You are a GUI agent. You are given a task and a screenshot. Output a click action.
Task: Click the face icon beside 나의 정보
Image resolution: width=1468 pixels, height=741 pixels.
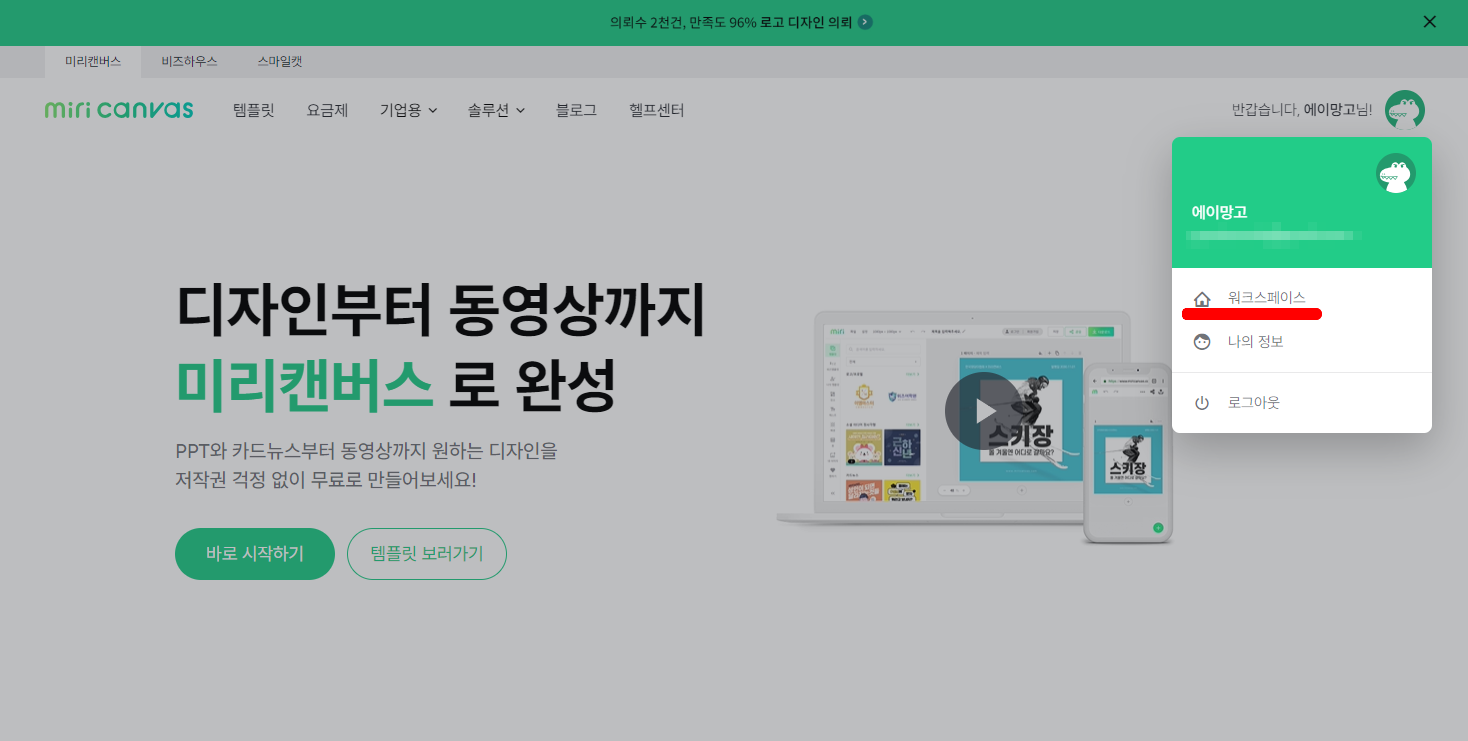(1202, 341)
